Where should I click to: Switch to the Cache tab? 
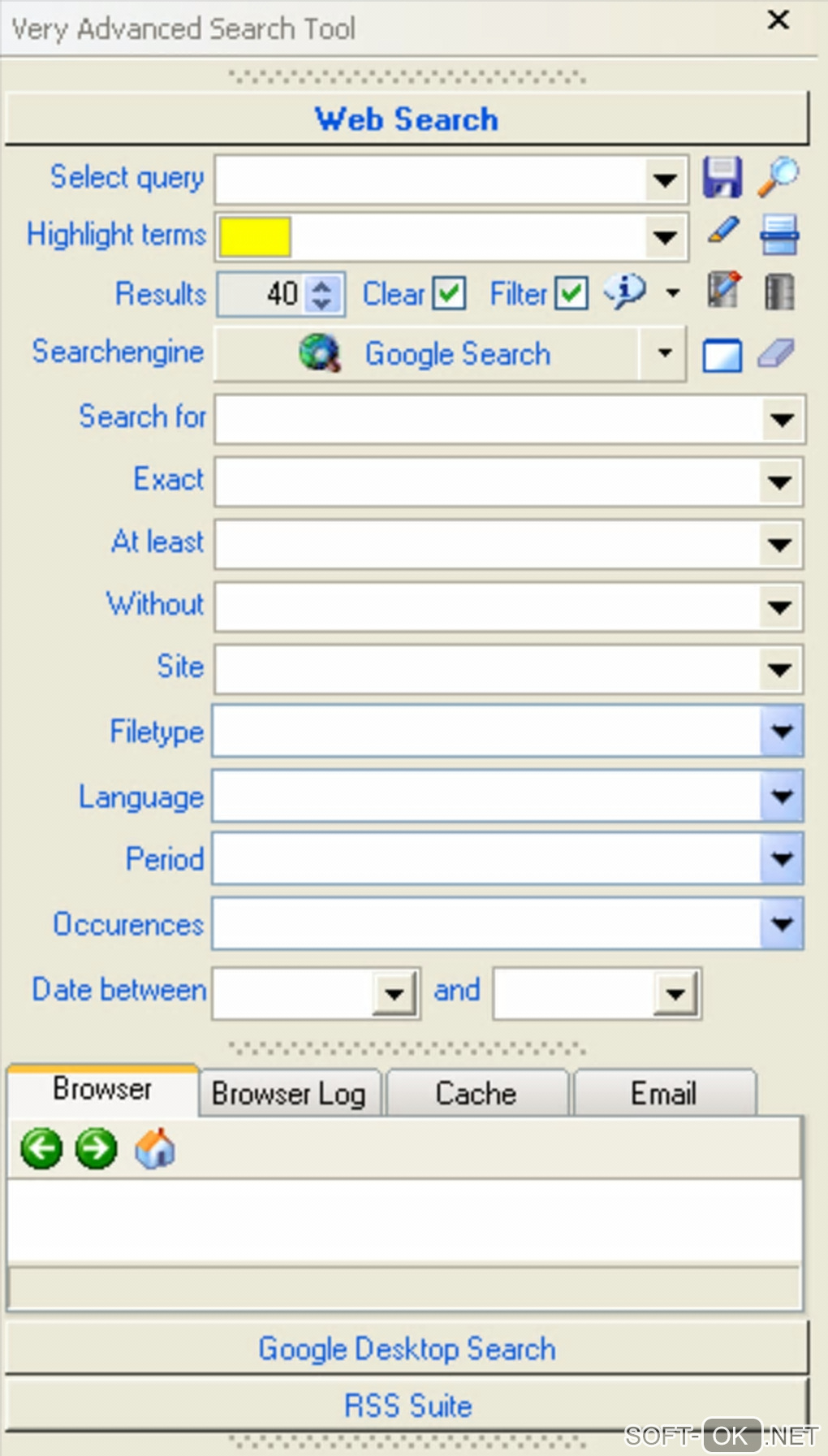(x=477, y=1094)
